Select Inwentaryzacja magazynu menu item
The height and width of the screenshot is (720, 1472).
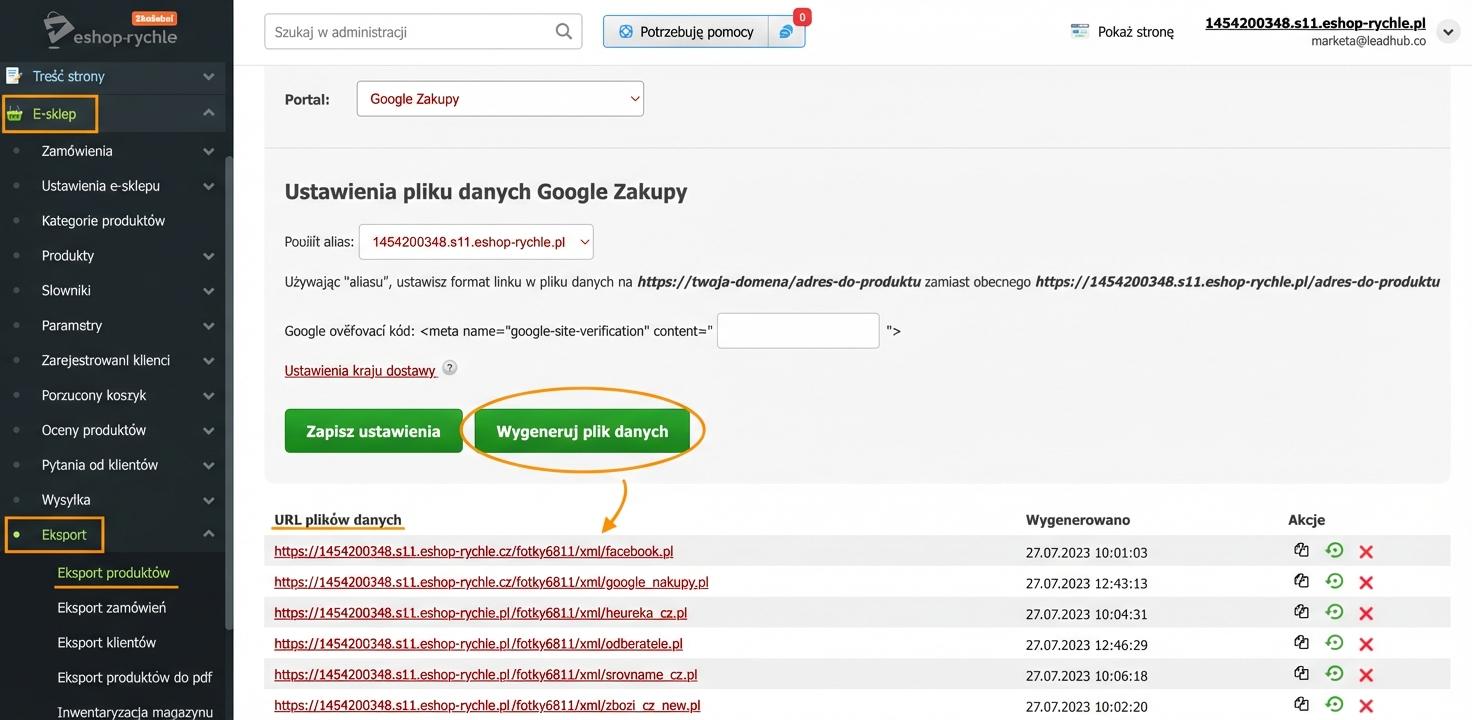[135, 711]
